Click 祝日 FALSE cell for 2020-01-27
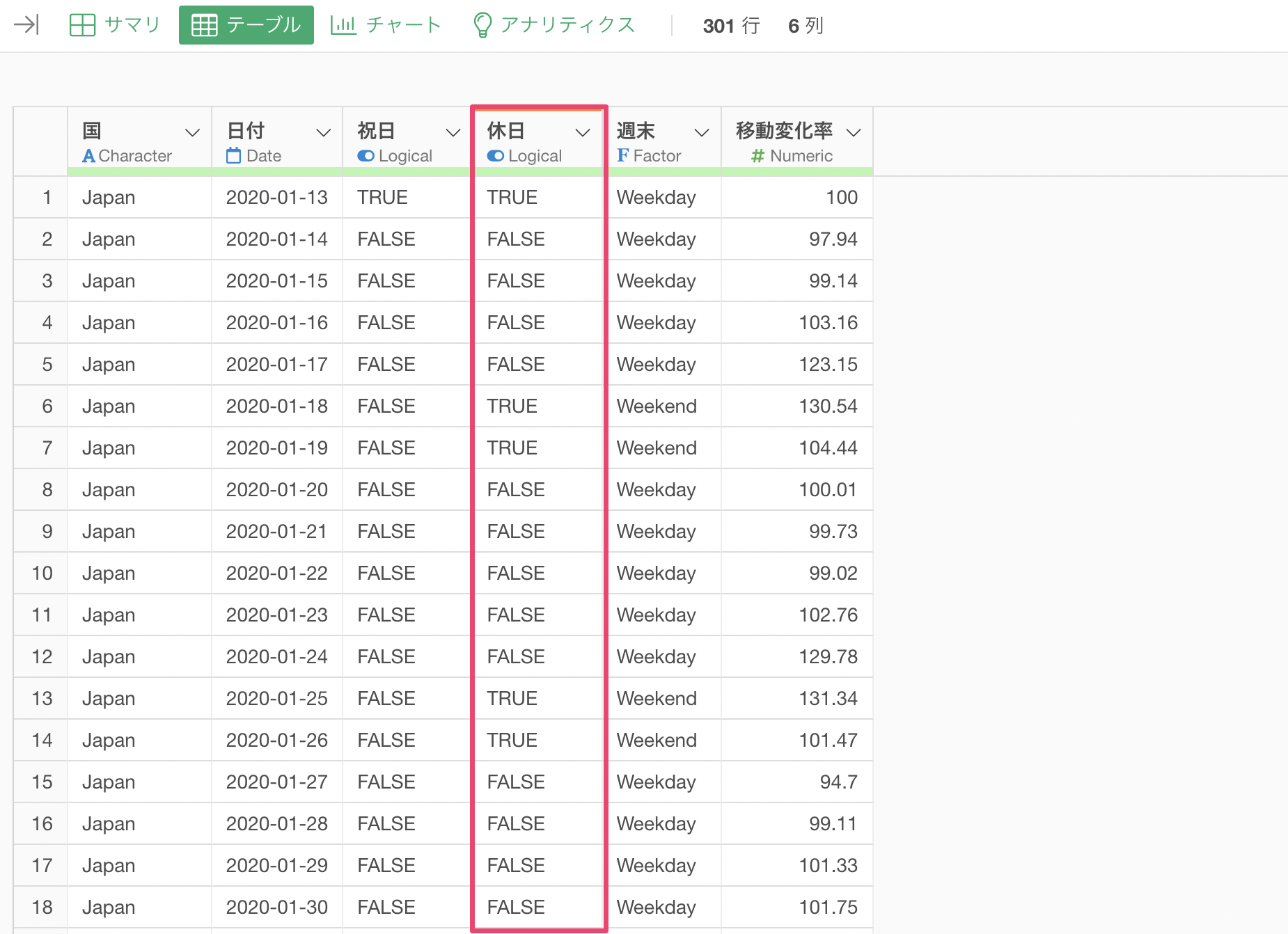Viewport: 1288px width, 934px height. tap(407, 782)
